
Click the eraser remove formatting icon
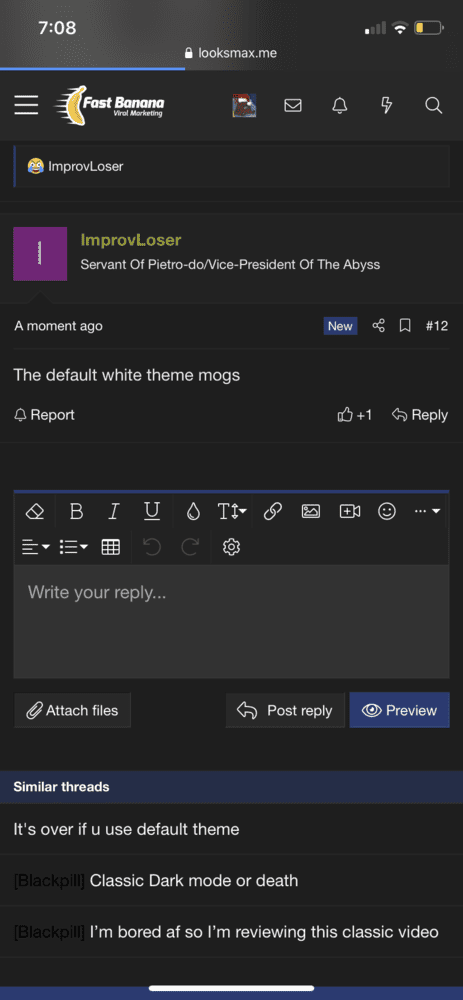click(34, 511)
